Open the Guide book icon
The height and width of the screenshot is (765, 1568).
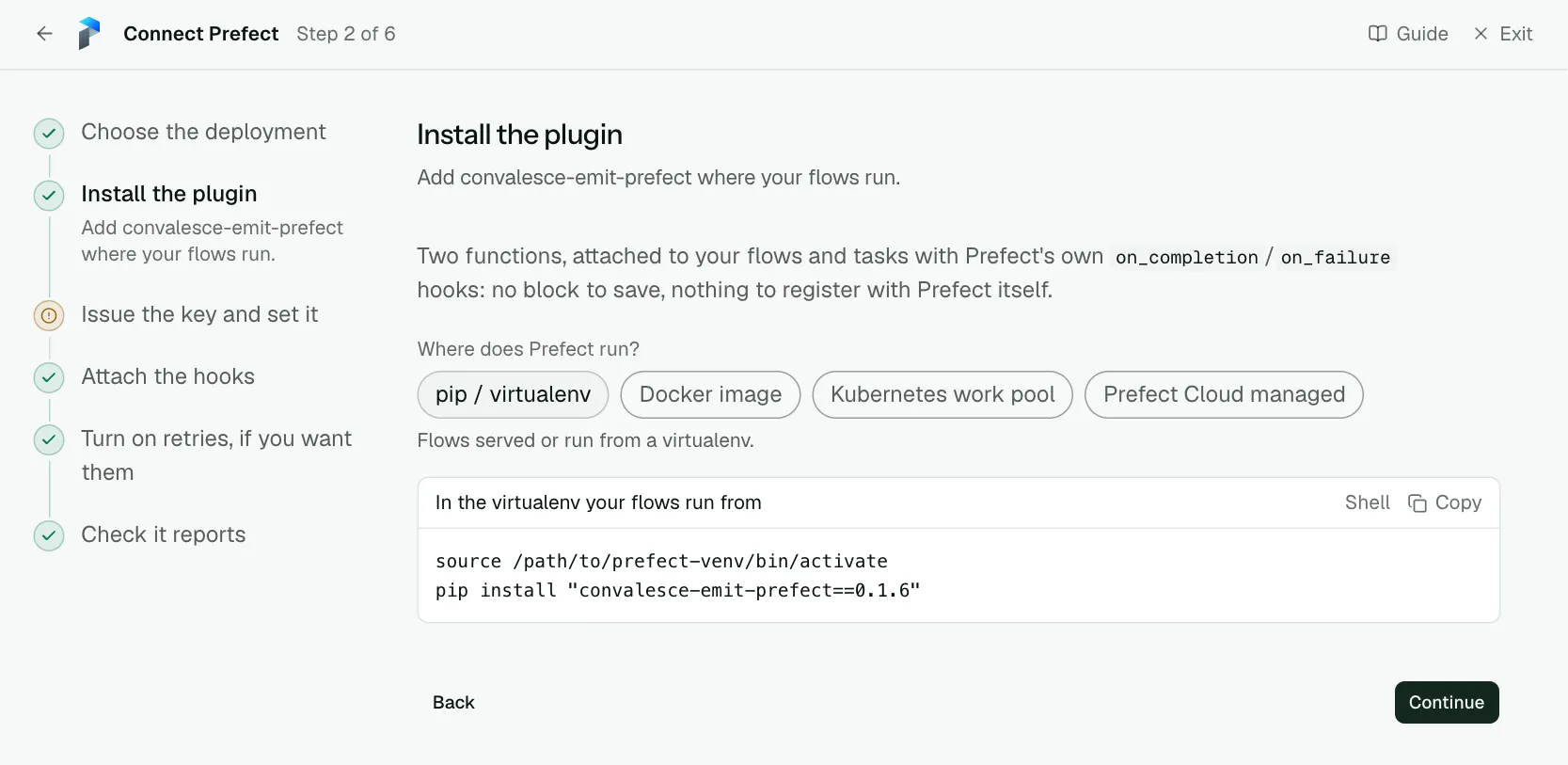coord(1377,34)
